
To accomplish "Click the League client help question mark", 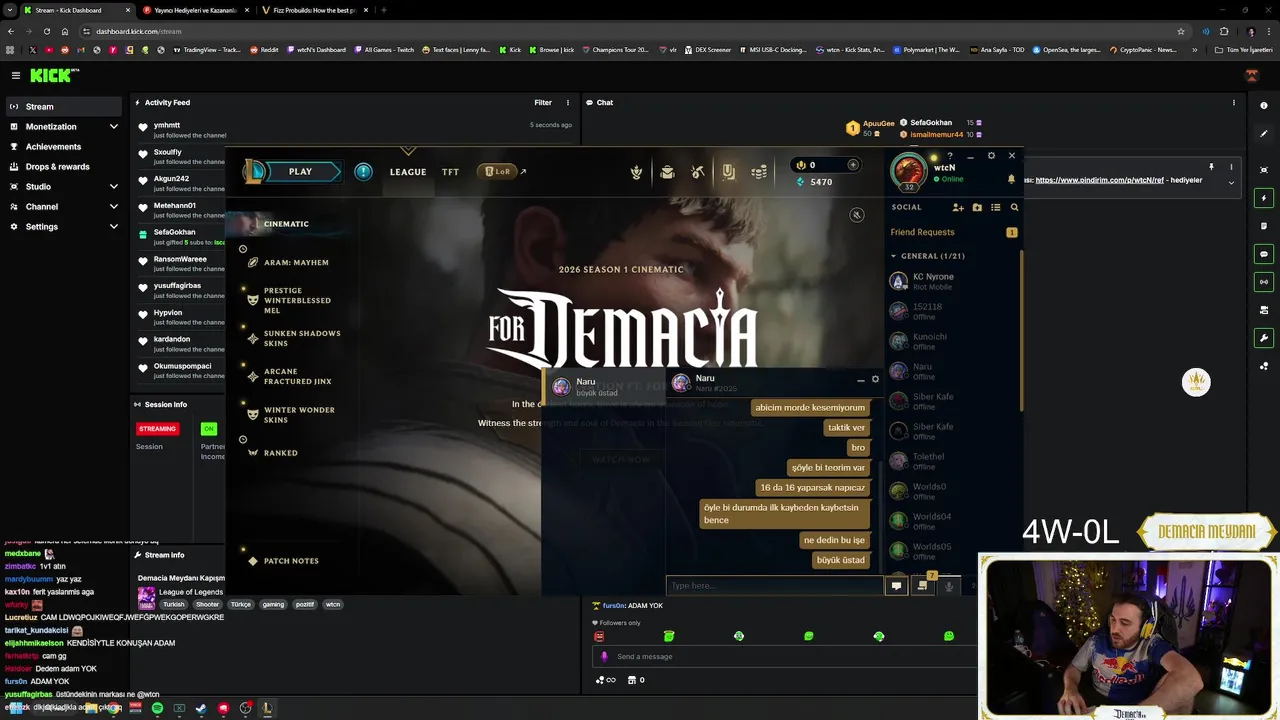I will [949, 156].
